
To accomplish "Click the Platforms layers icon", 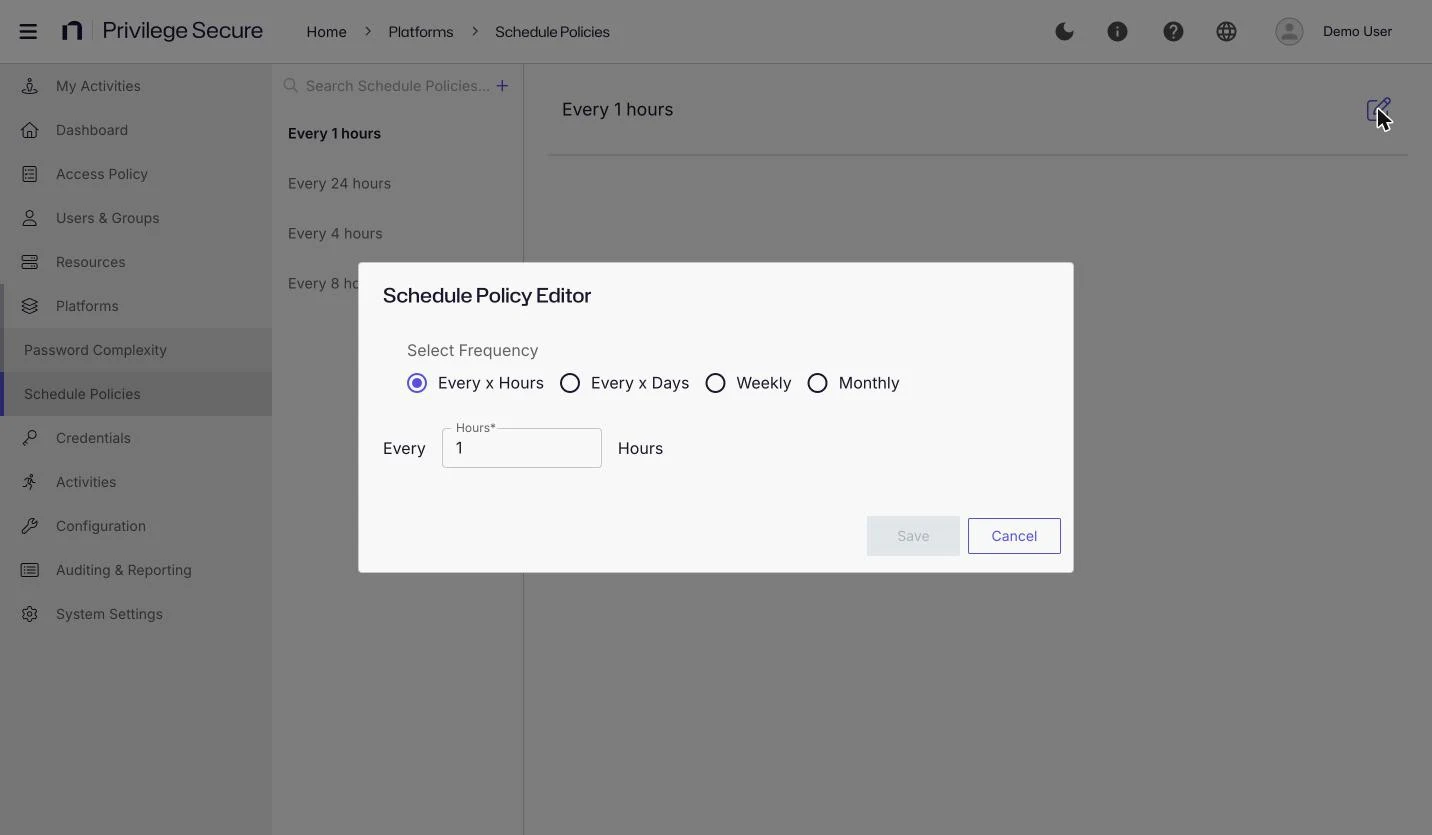I will (x=30, y=306).
